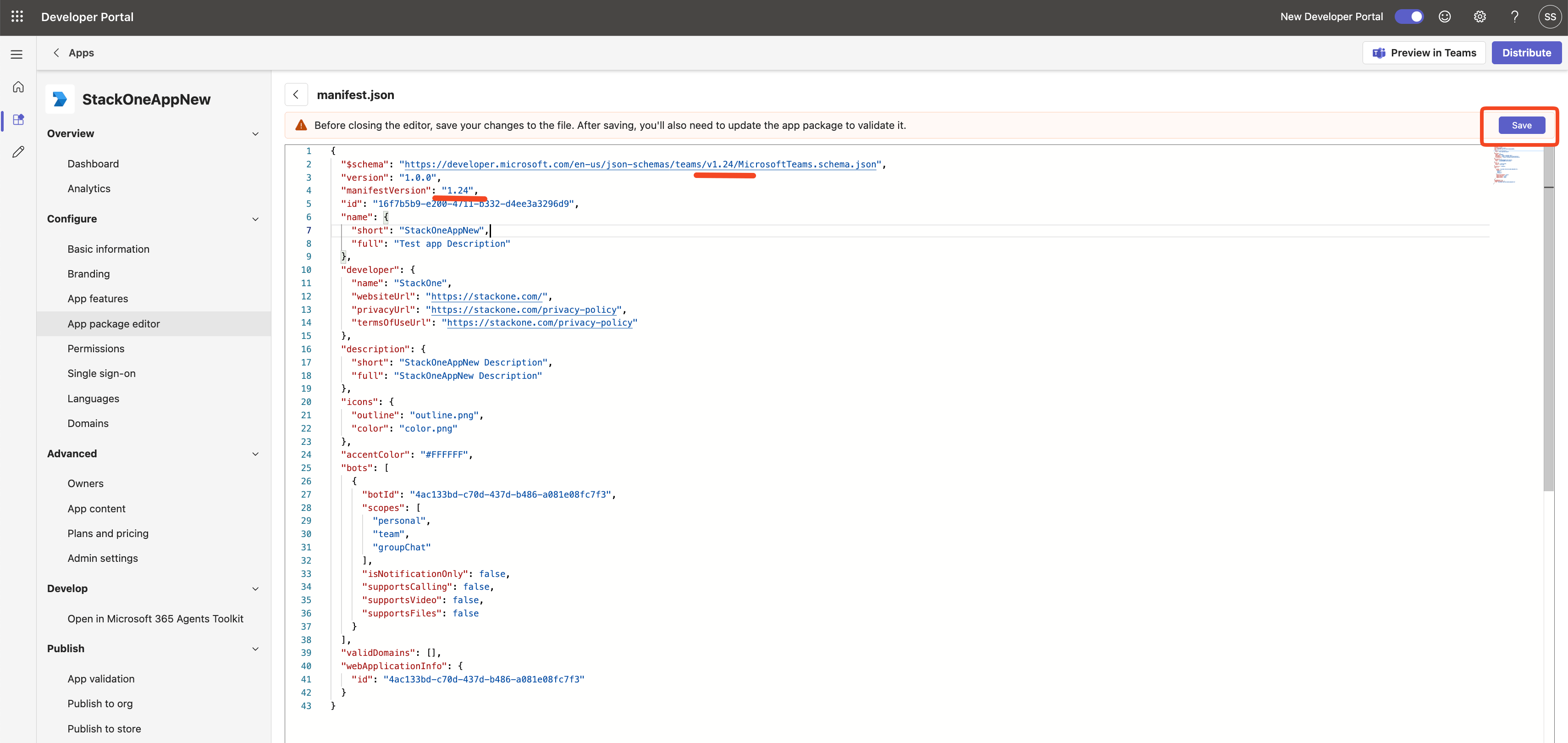Open Languages page
This screenshot has width=1568, height=743.
point(93,398)
